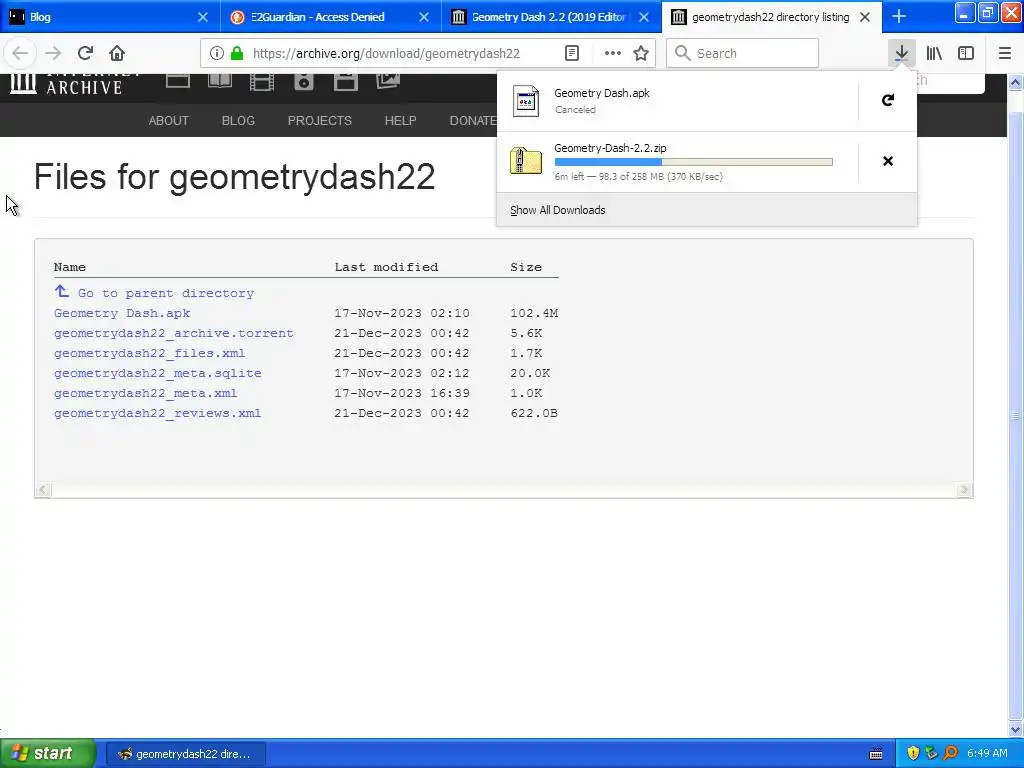Switch to Geometry Dash 2.2 tab
1024x768 pixels.
coord(551,17)
